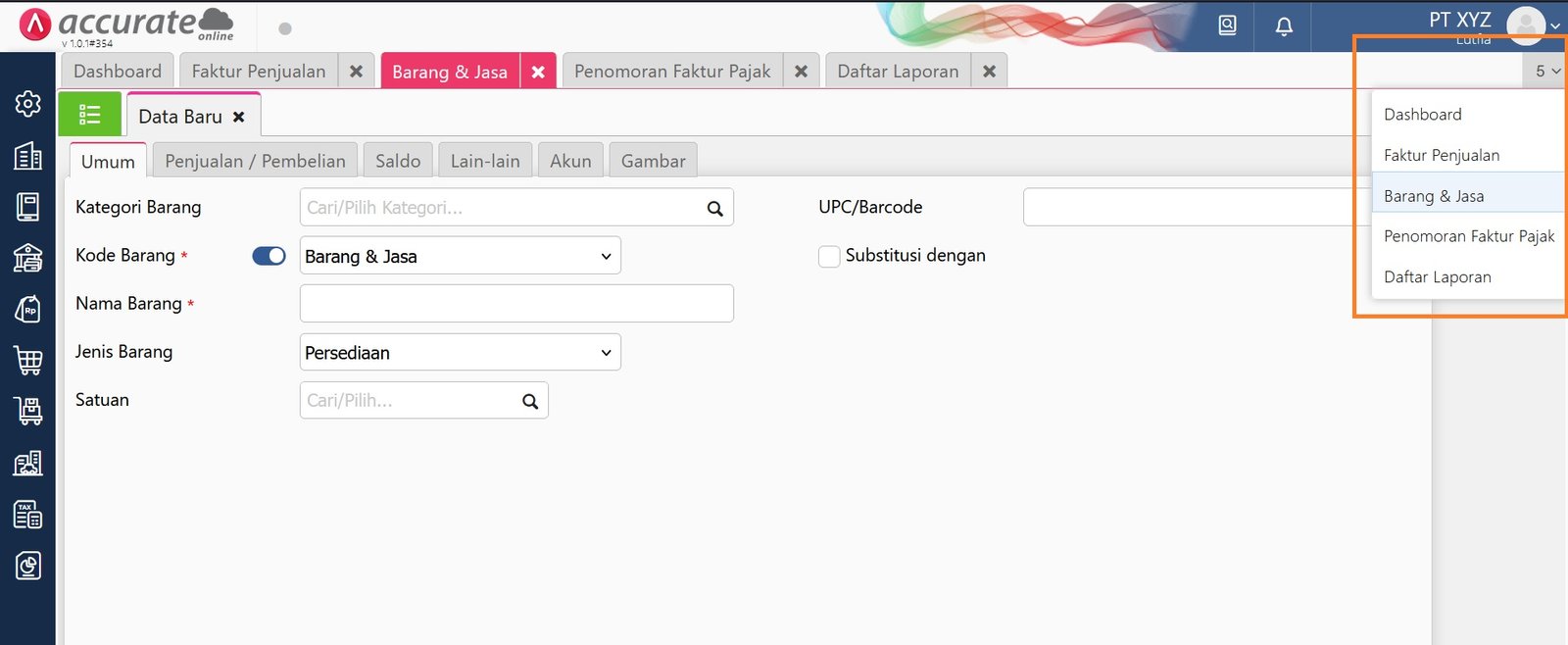This screenshot has width=1568, height=645.
Task: Click the search icon in Kategori Barang
Action: tap(714, 208)
